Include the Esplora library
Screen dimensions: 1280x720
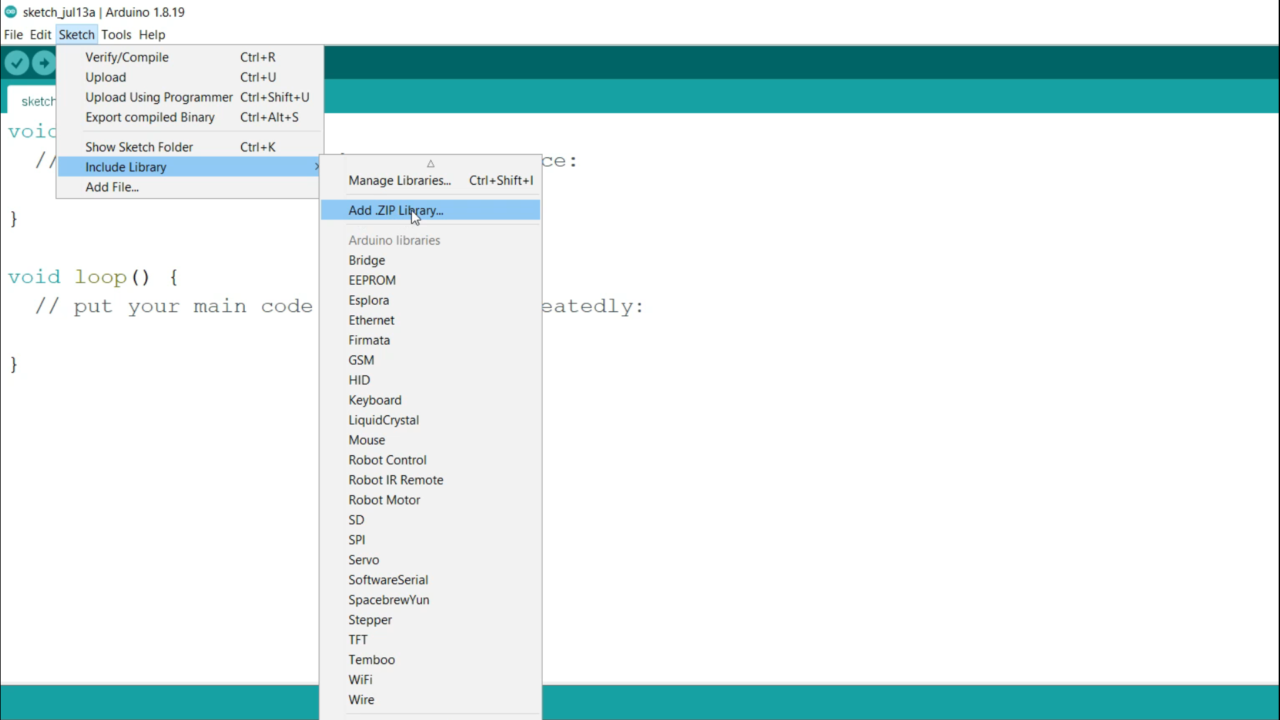[430, 300]
